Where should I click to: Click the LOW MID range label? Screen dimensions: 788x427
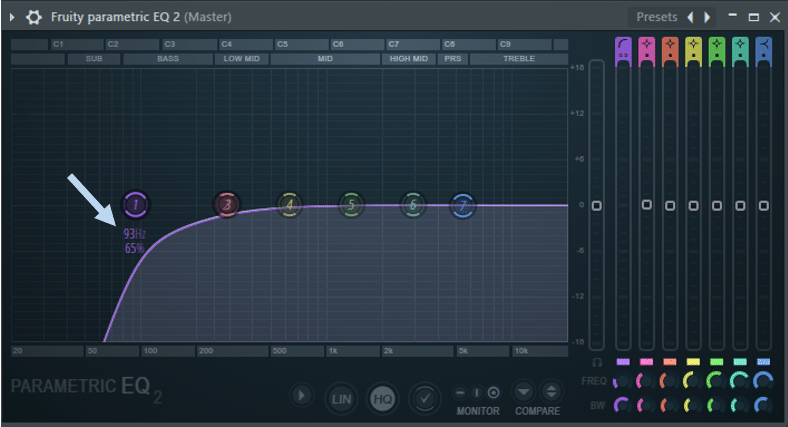[x=242, y=59]
